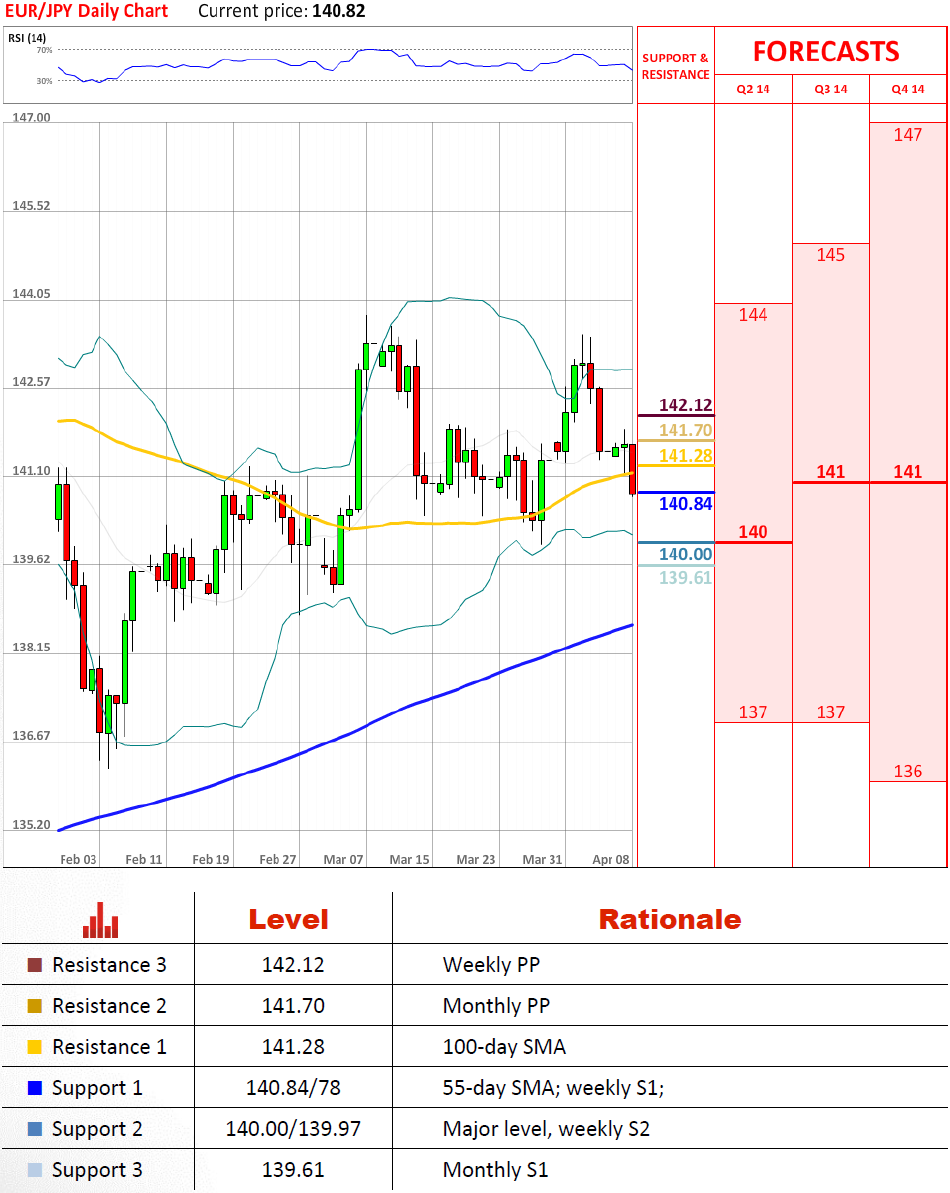950x1193 pixels.
Task: Click the 135.20 price axis label
Action: [31, 825]
